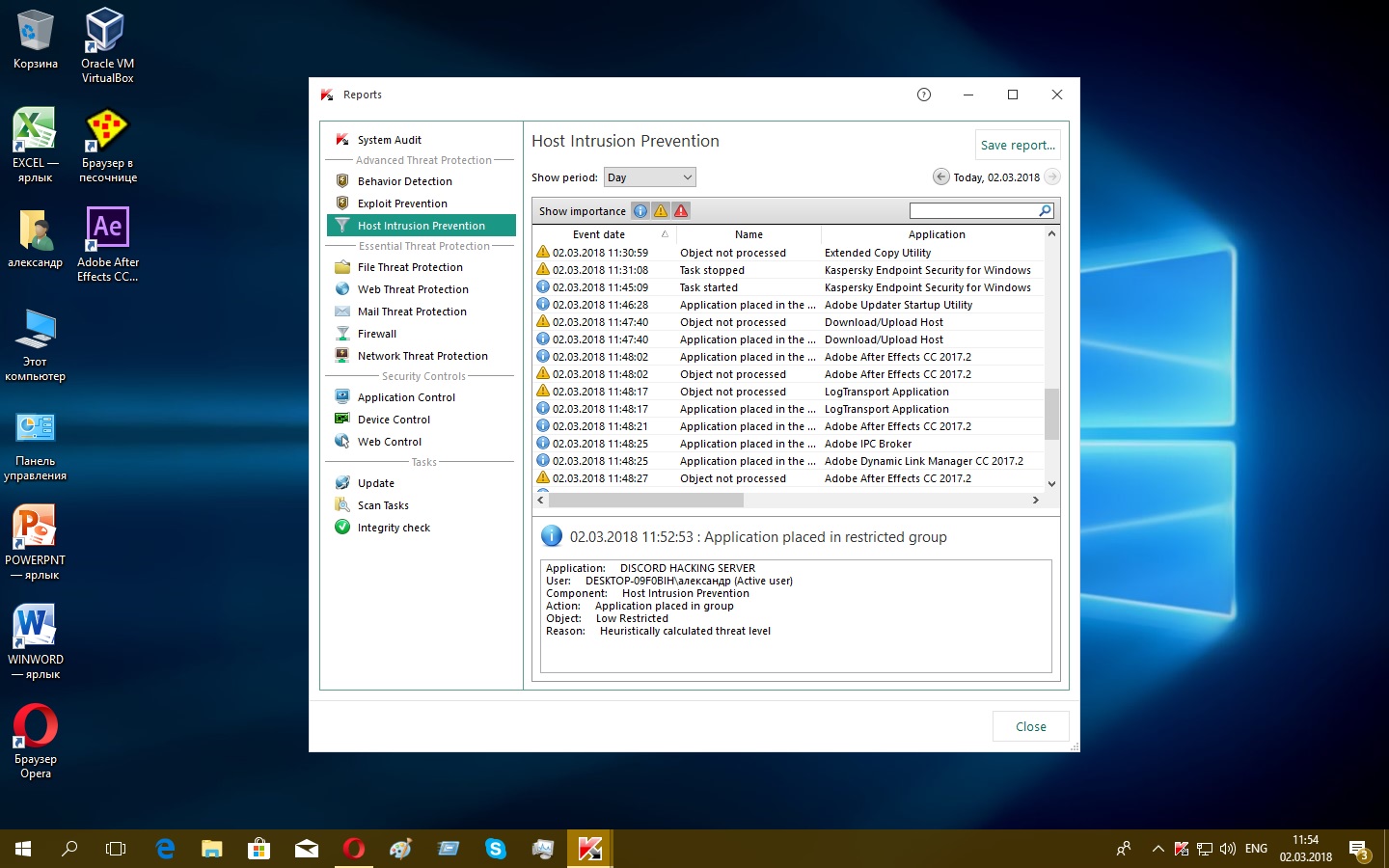Open the Firewall report section
This screenshot has height=868, width=1389.
coord(376,334)
